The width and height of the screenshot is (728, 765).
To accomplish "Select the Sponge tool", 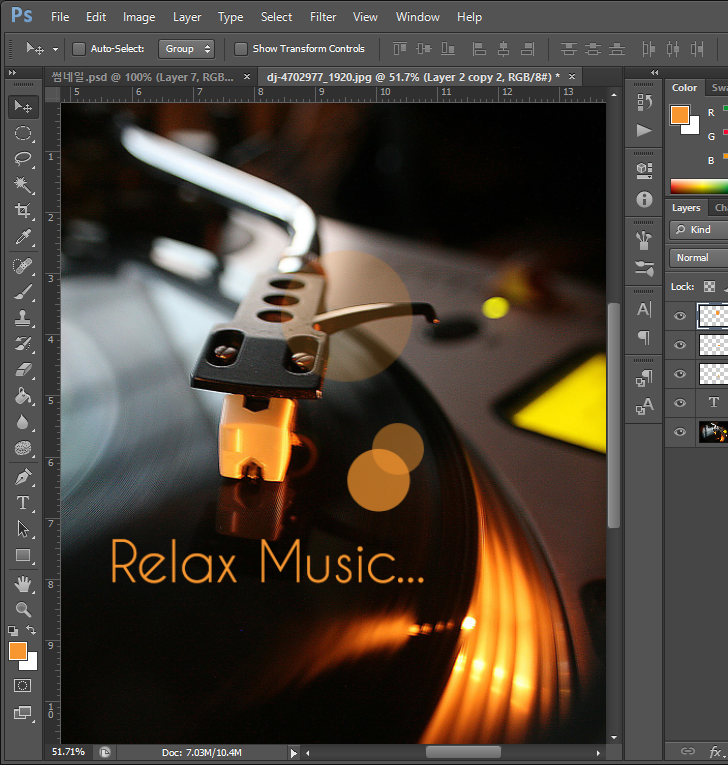I will [x=22, y=448].
